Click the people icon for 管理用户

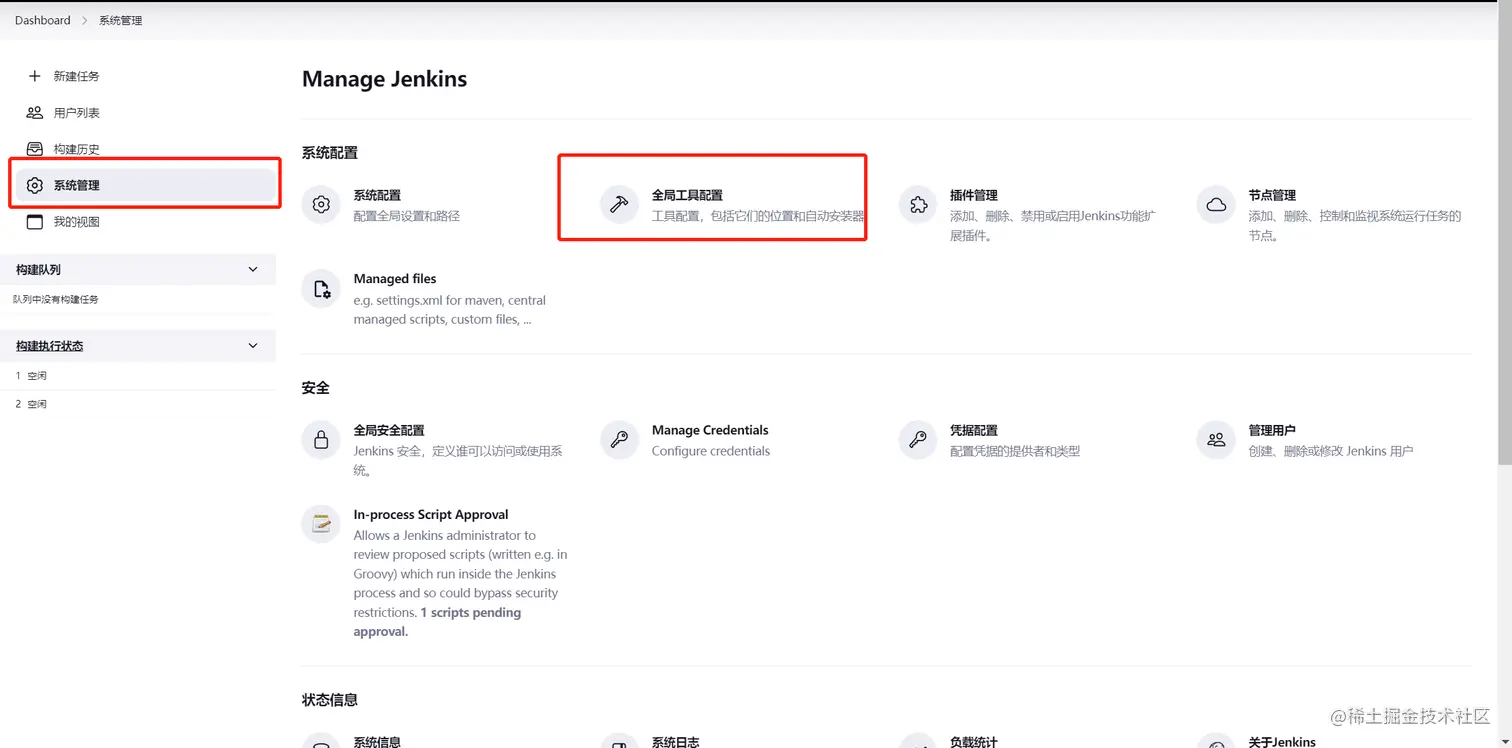tap(1216, 440)
